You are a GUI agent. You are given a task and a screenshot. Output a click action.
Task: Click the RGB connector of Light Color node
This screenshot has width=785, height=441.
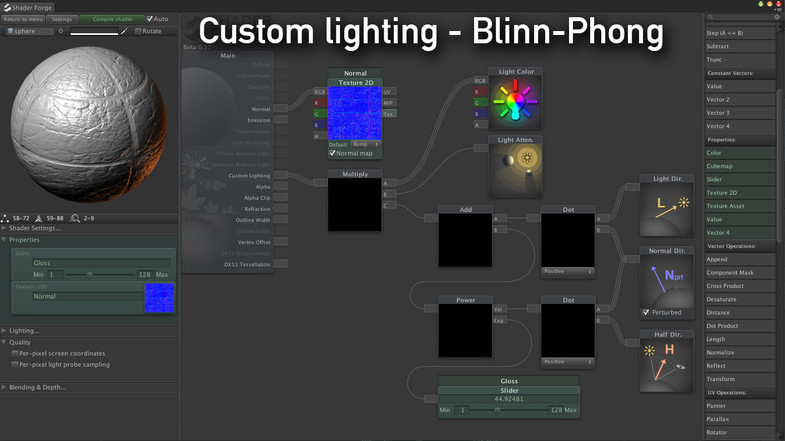point(481,81)
